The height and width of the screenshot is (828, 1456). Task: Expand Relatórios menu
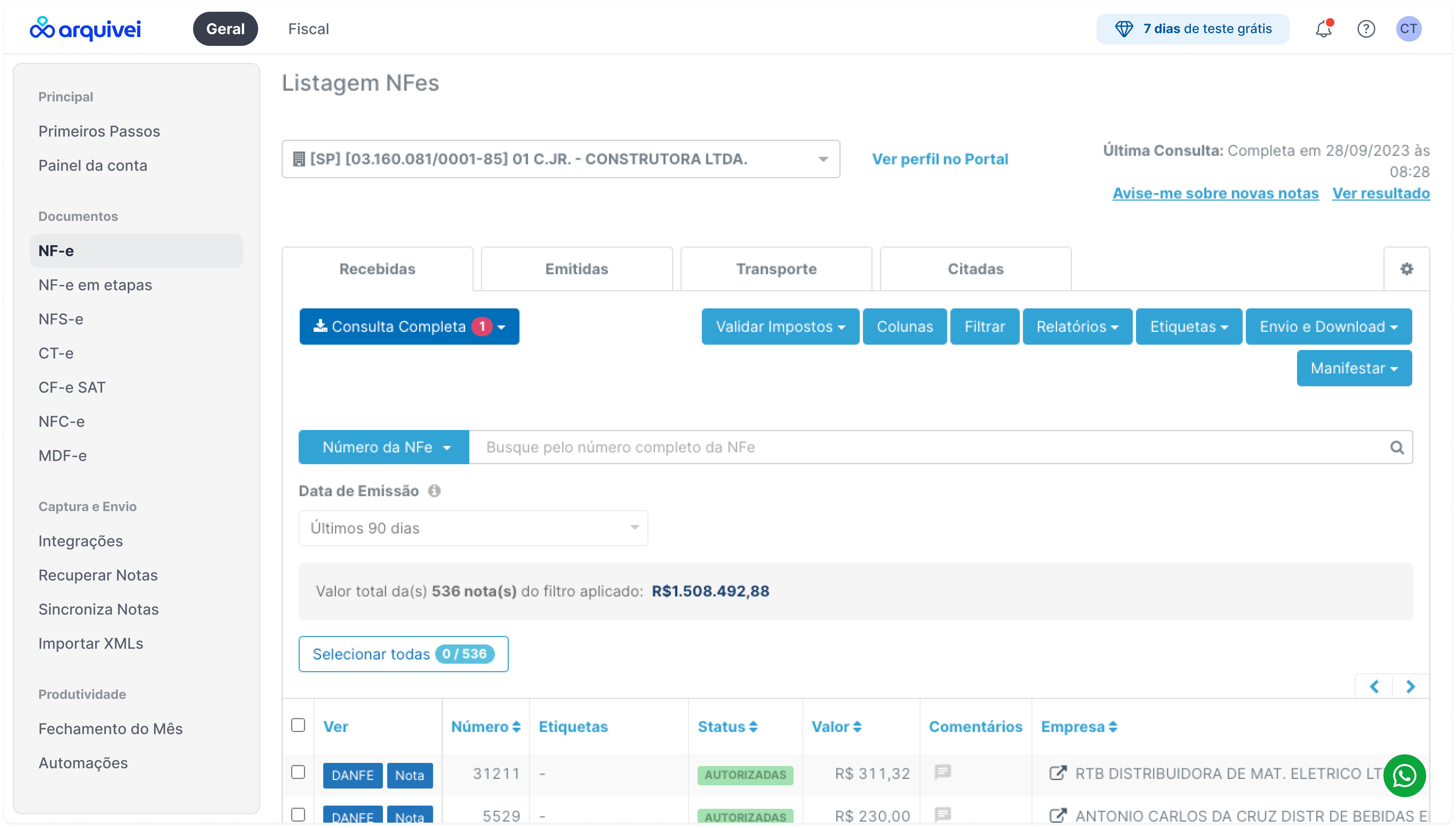click(1077, 327)
